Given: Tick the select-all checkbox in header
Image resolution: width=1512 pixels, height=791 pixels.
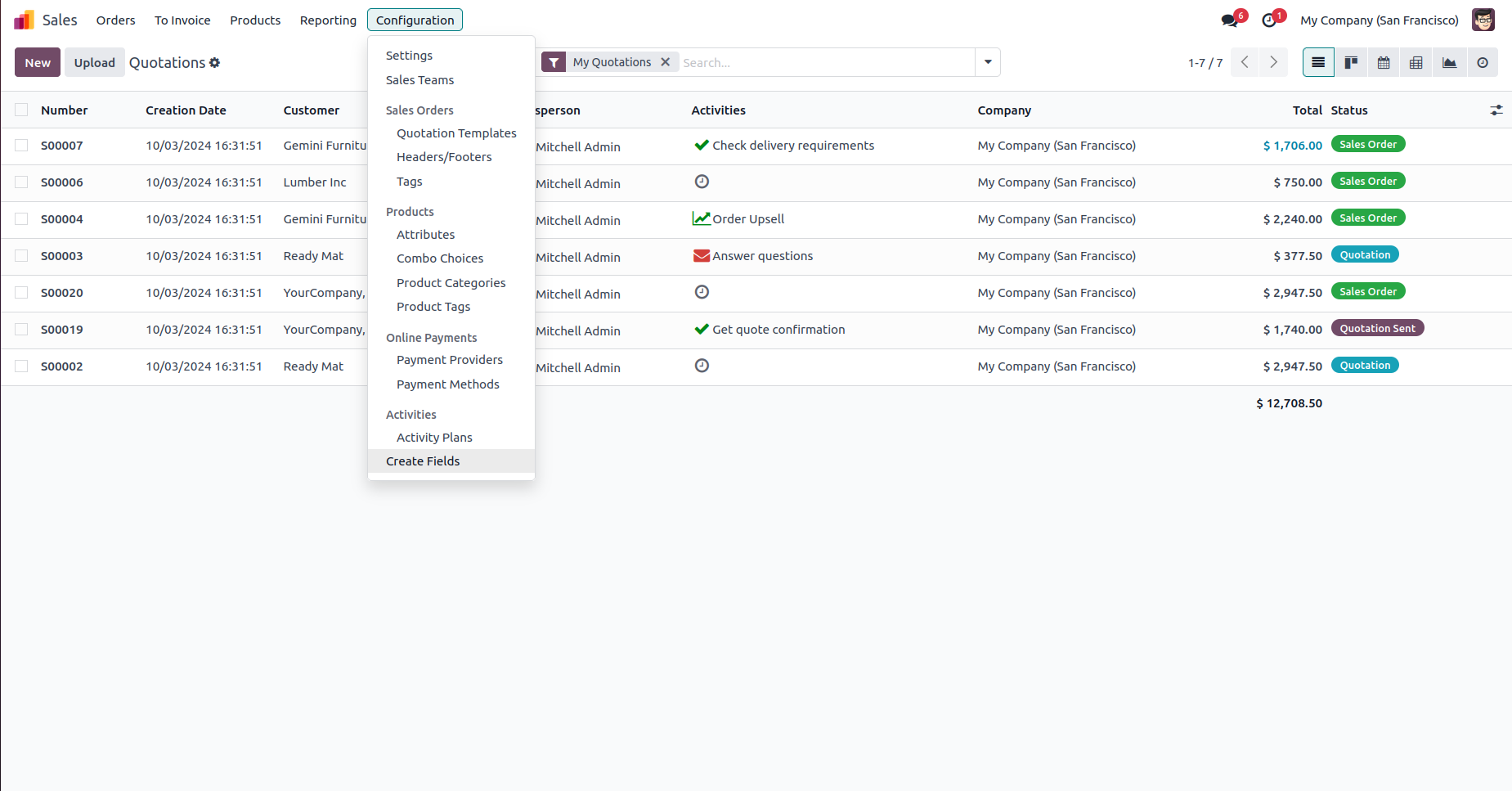Looking at the screenshot, I should point(21,110).
